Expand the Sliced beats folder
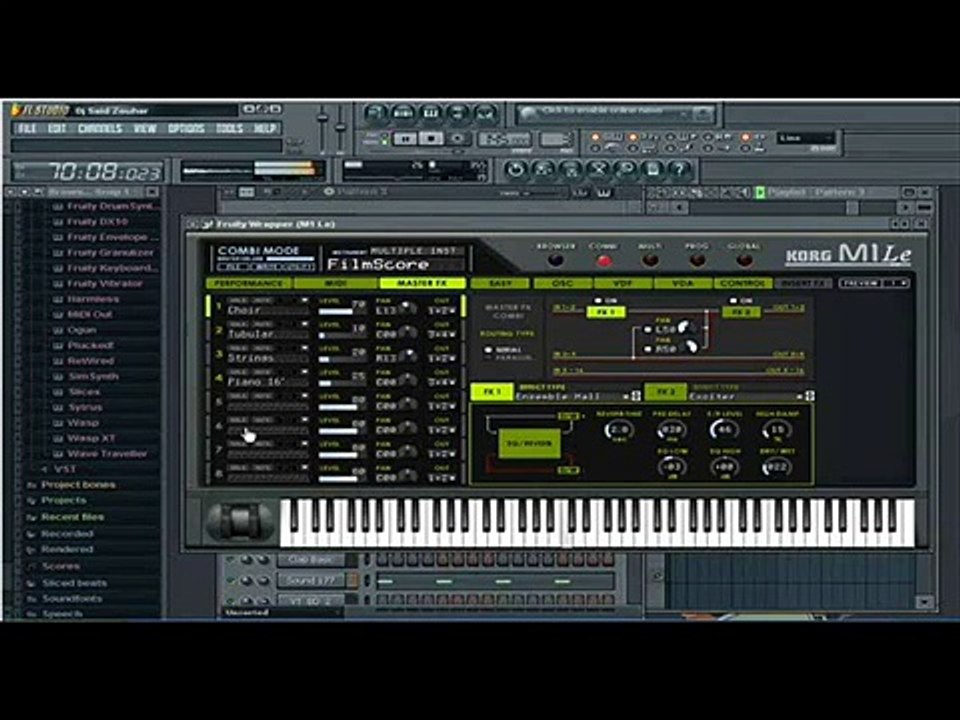Screen dimensions: 960x720 [x=74, y=583]
